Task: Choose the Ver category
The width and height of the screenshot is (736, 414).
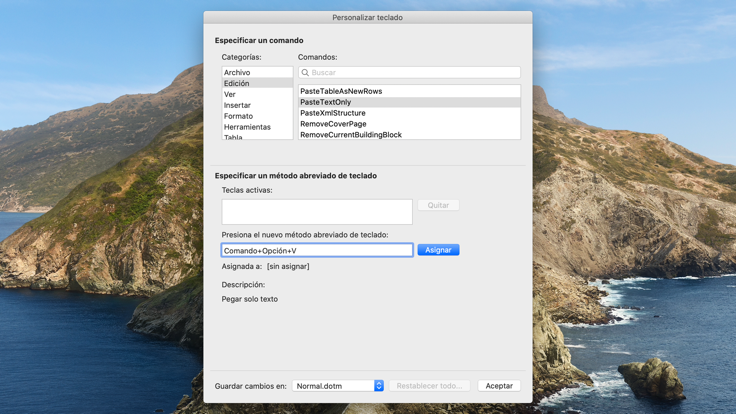Action: [x=257, y=94]
